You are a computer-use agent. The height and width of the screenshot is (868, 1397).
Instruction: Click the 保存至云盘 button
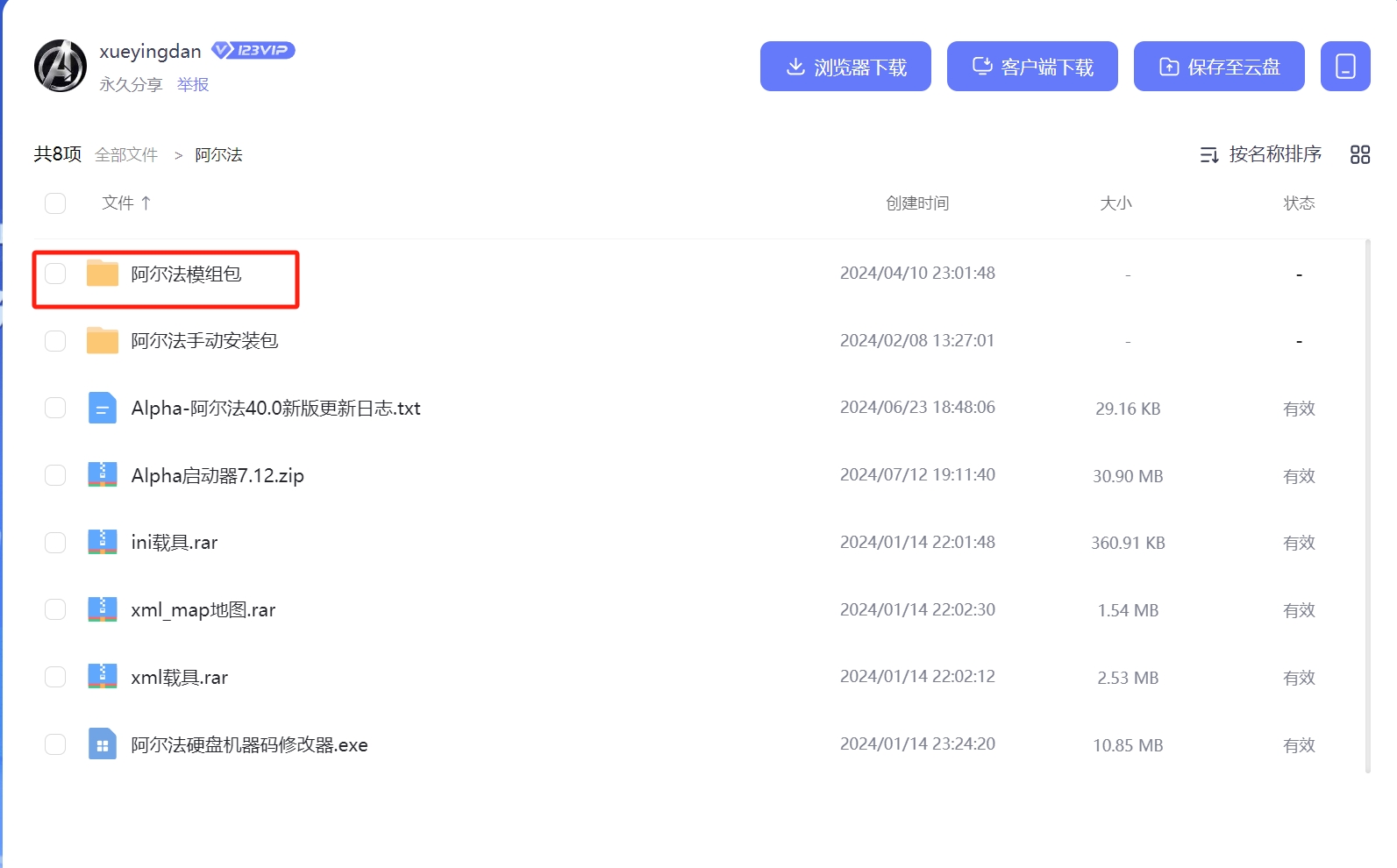[x=1219, y=67]
